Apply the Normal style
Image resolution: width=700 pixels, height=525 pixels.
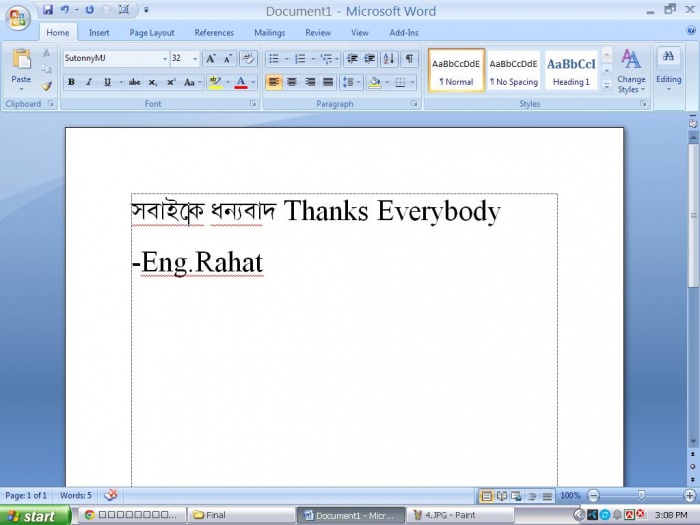click(x=456, y=71)
